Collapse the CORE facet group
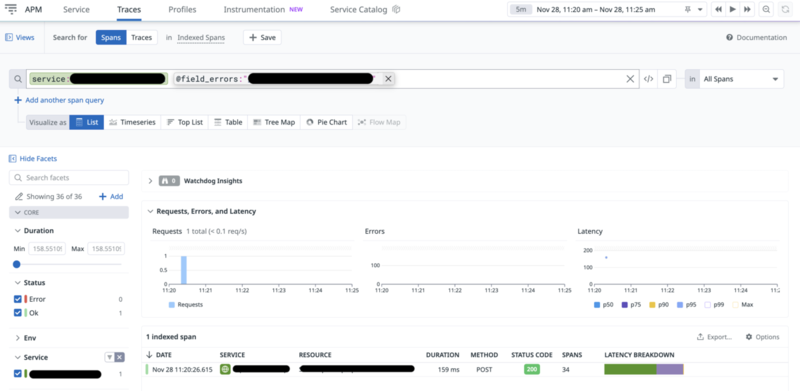Screen dimensions: 800x391 coord(17,212)
